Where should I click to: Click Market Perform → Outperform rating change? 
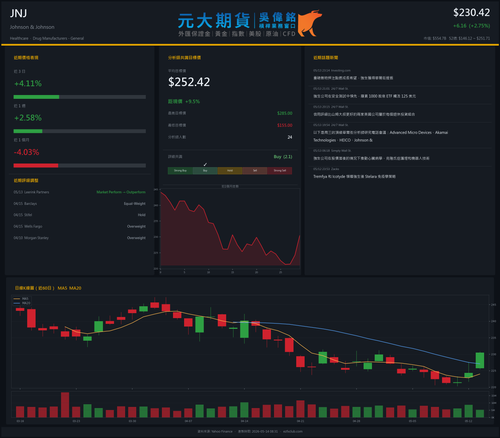point(121,192)
